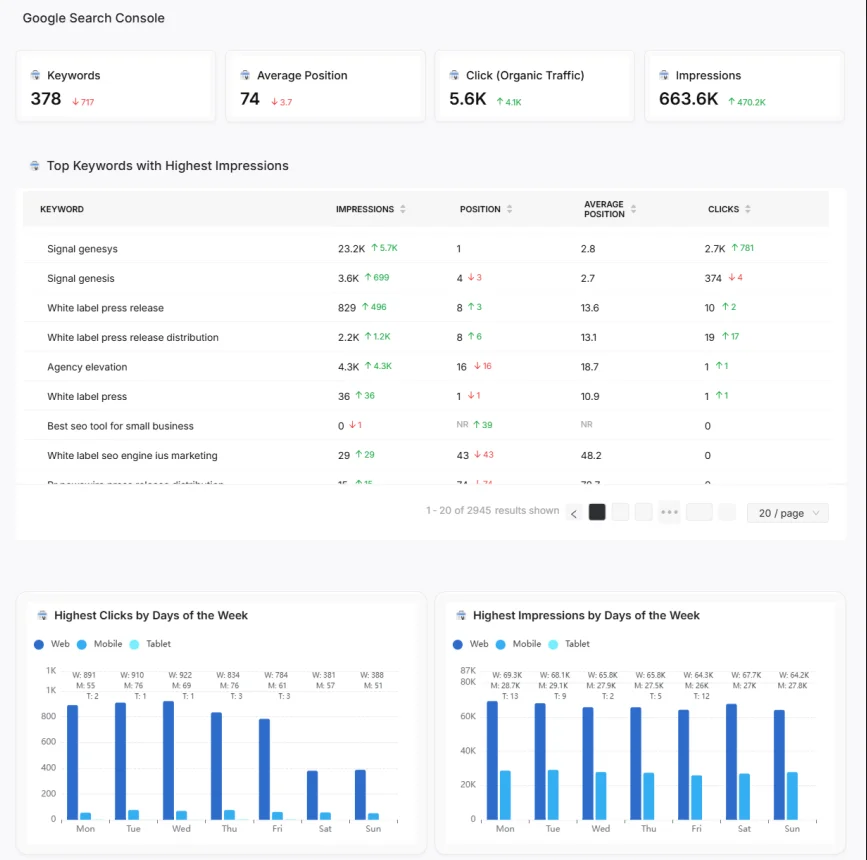
Task: Sort by Clicks column sort arrows
Action: coord(748,210)
